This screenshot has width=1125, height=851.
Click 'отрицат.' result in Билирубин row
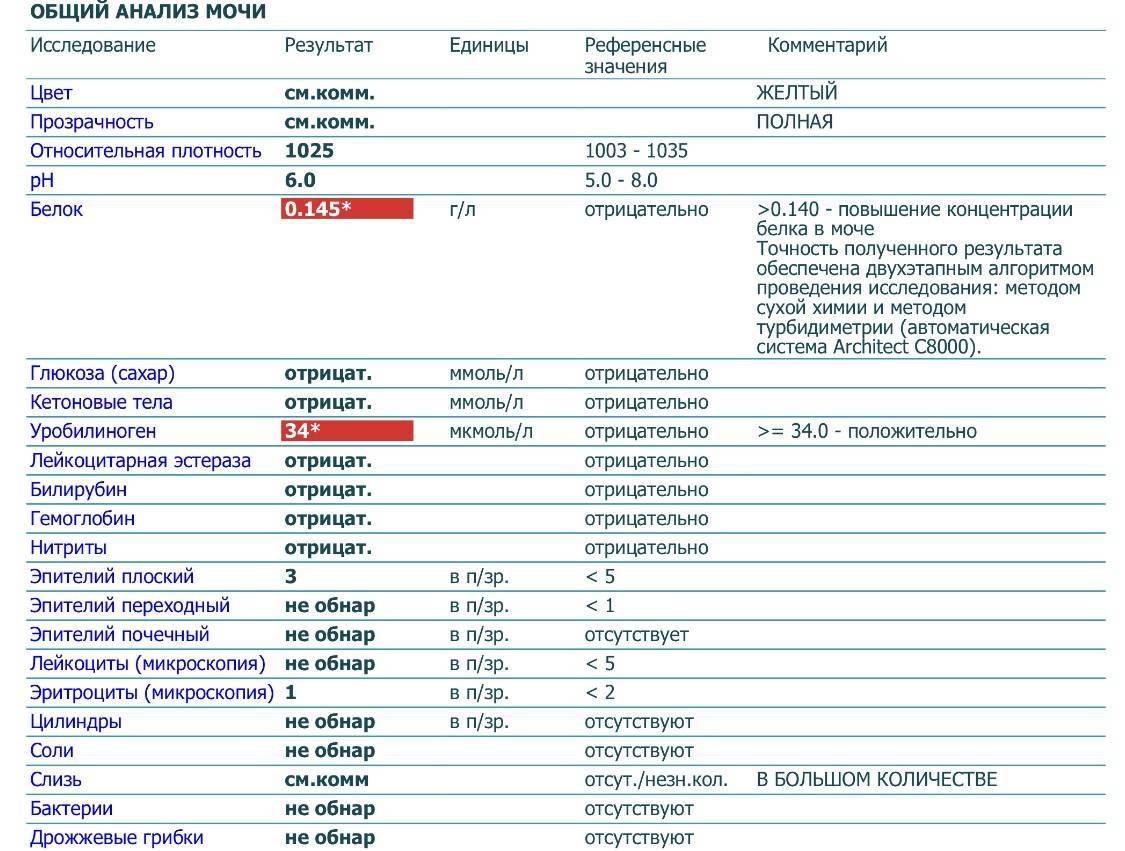328,490
